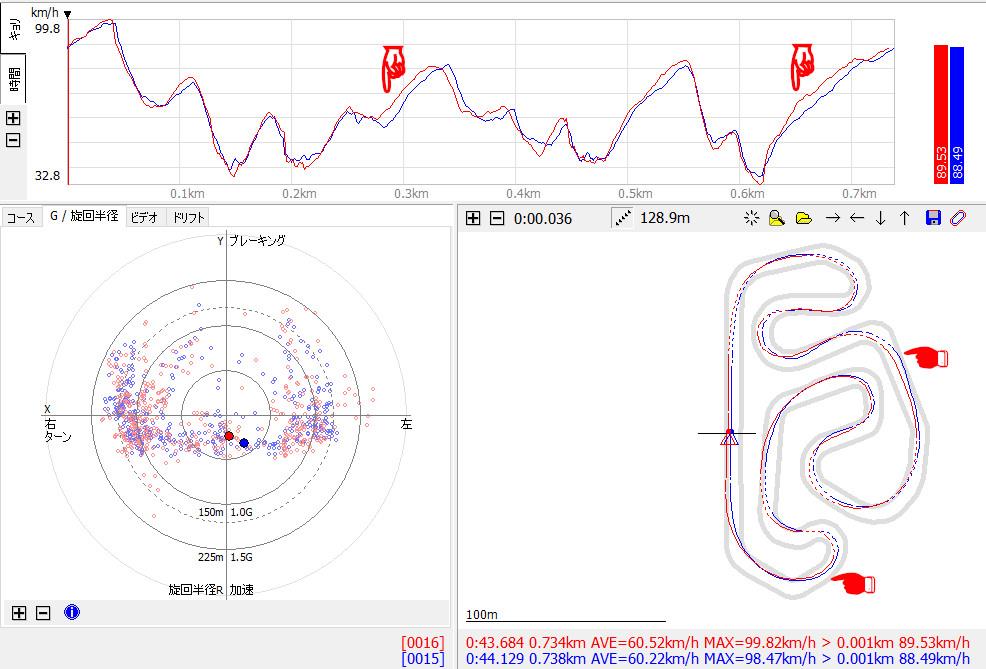
Task: Move the map with up arrow icon
Action: (x=904, y=218)
